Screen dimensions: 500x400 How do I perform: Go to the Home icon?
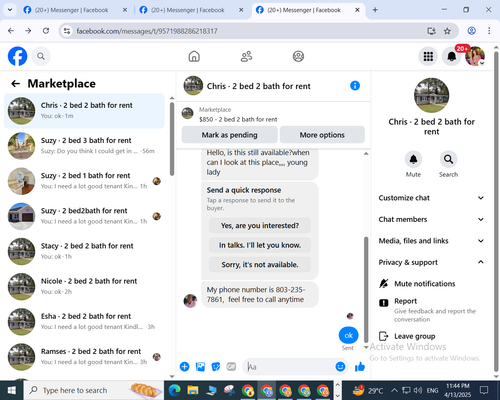coord(194,56)
